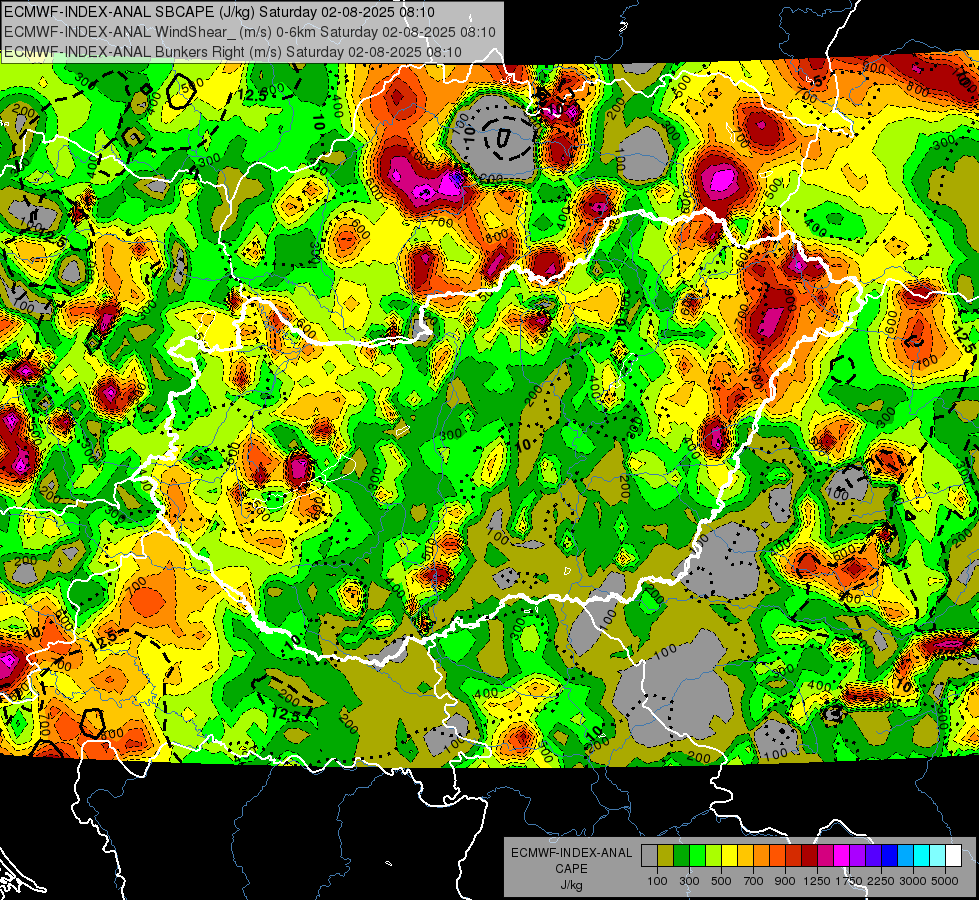Click the ECMWF-INDEX-ANAL label in the legend
The width and height of the screenshot is (979, 900).
tap(571, 853)
